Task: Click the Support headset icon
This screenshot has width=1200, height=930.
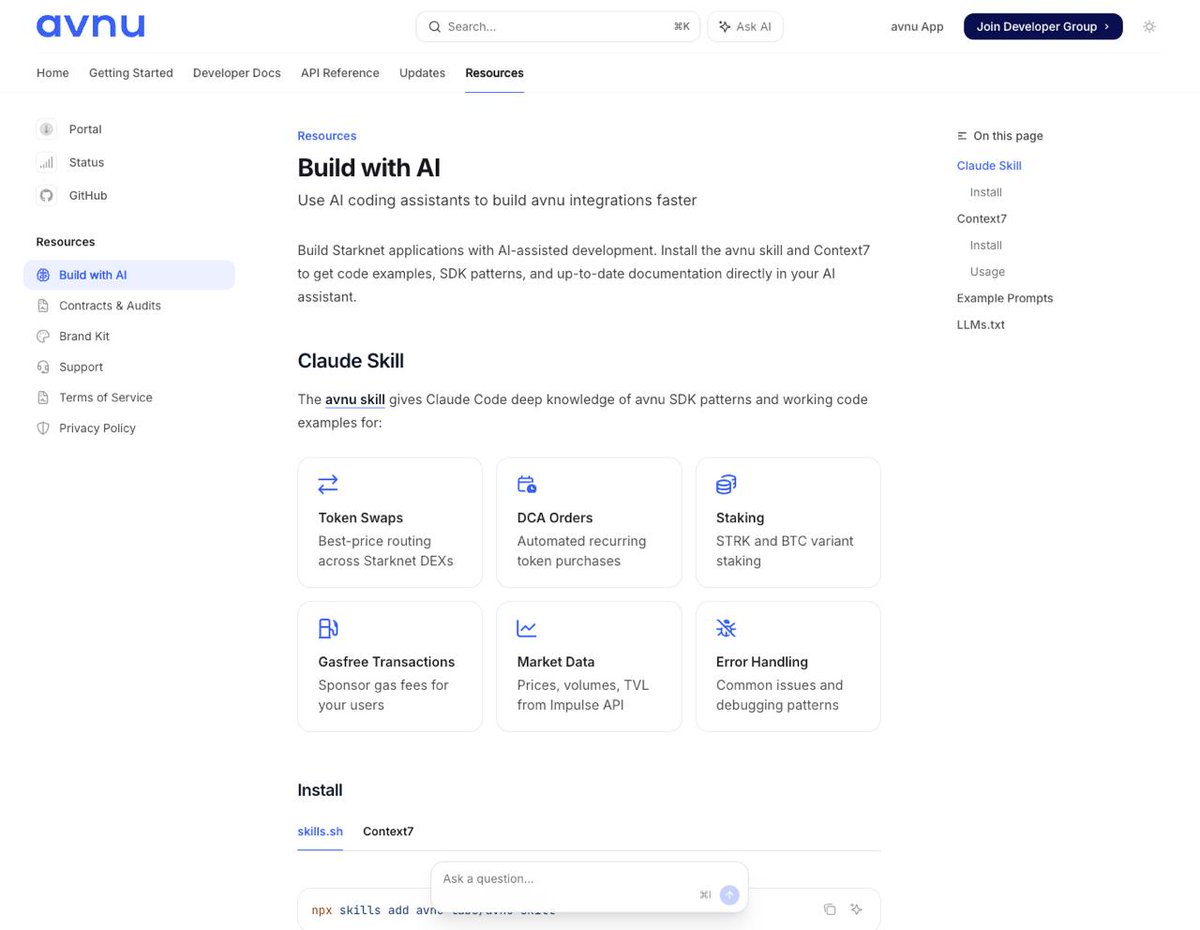Action: coord(43,367)
